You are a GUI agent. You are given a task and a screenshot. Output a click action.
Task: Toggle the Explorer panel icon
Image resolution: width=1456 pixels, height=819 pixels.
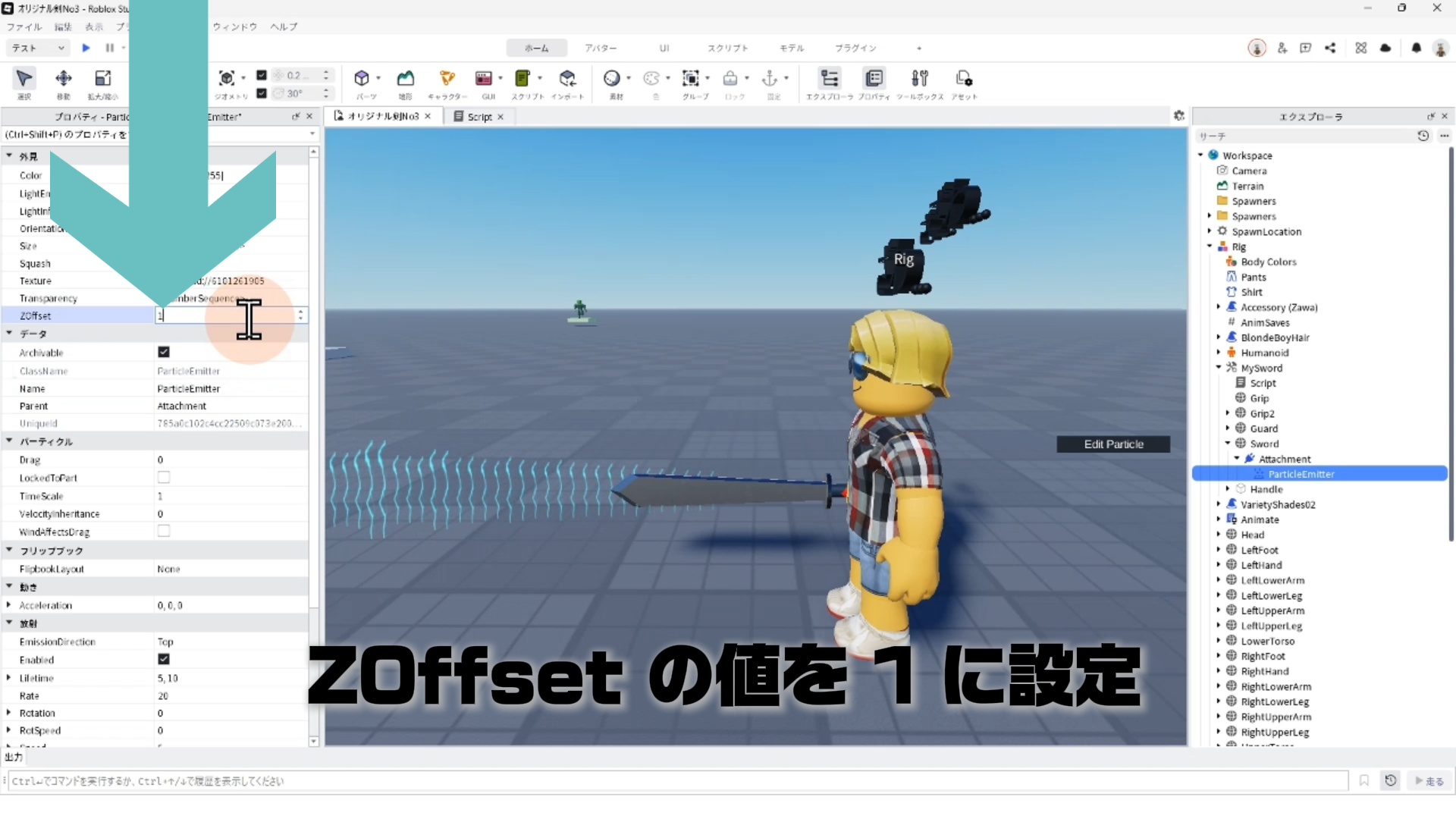click(830, 78)
